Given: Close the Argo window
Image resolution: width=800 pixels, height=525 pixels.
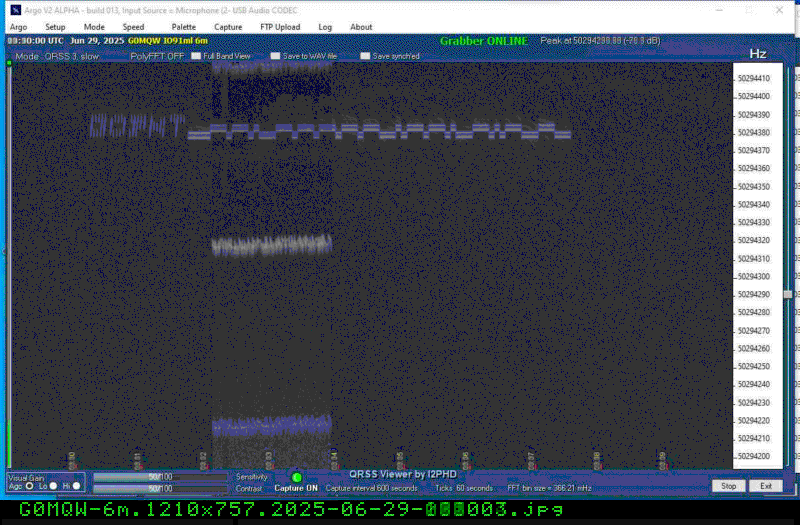Looking at the screenshot, I should (x=779, y=10).
